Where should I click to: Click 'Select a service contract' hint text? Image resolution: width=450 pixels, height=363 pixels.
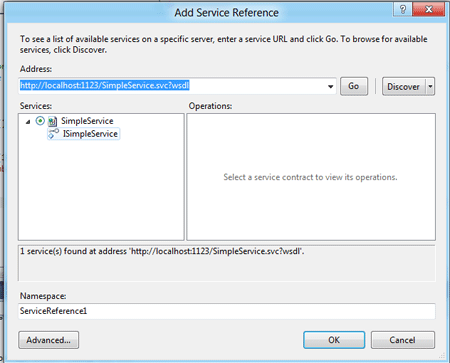pyautogui.click(x=310, y=177)
